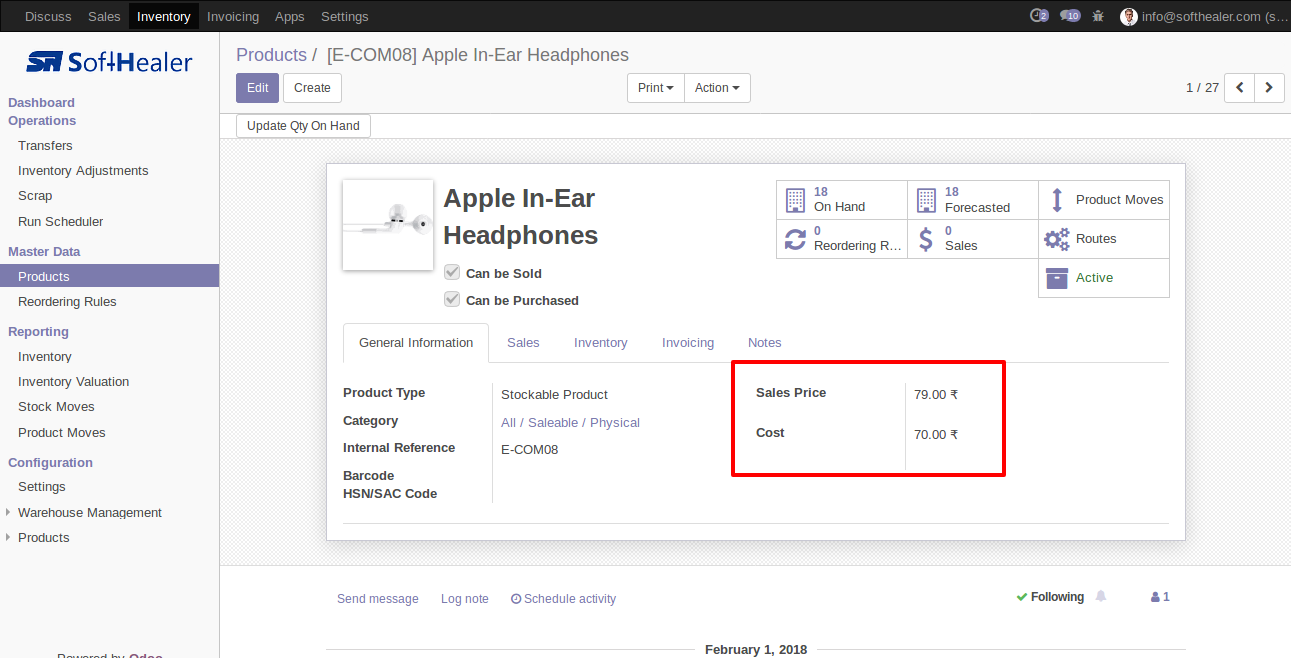This screenshot has width=1291, height=658.
Task: Click Schedule activity in the chatter
Action: click(x=563, y=599)
